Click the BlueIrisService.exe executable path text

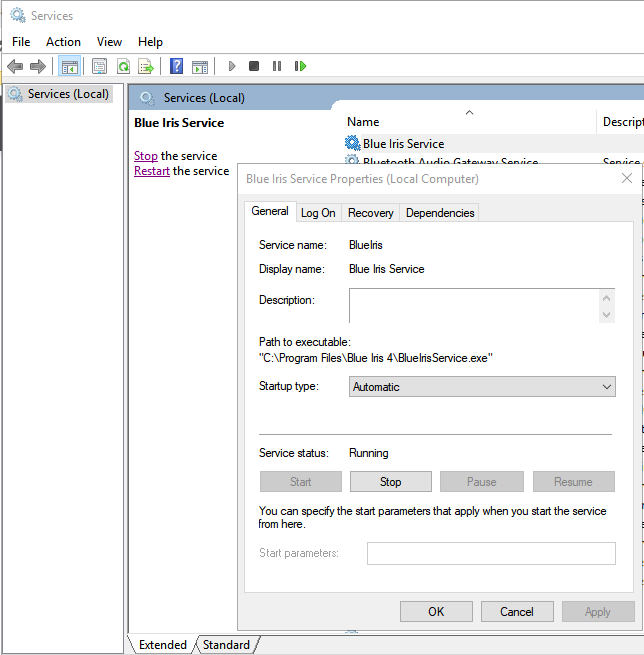375,358
